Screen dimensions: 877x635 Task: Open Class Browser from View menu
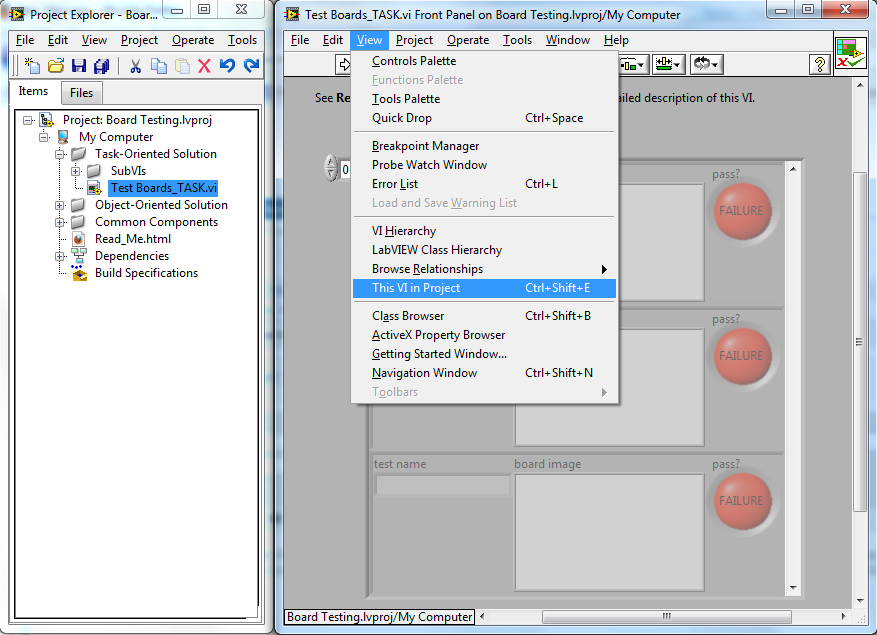(x=484, y=316)
